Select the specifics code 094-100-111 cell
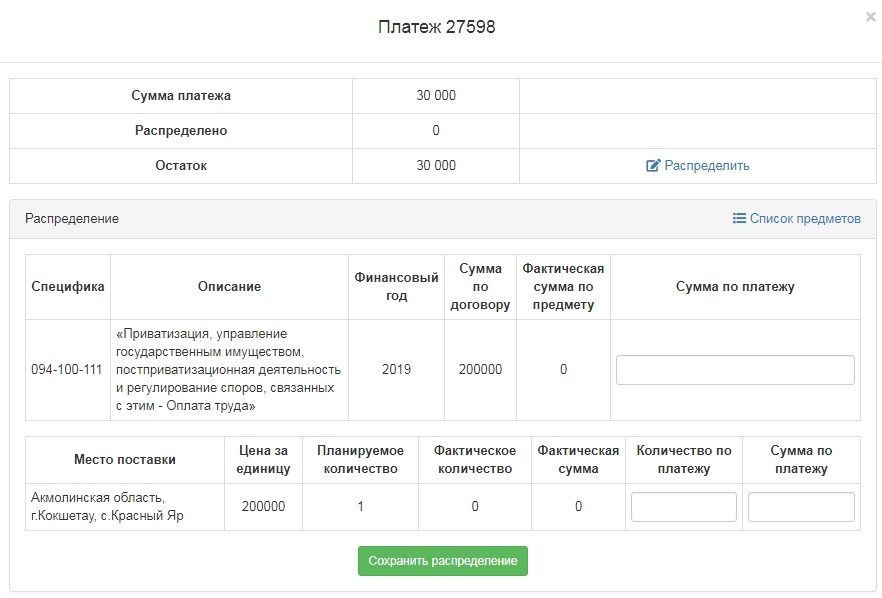Screen dimensions: 882x598 click(x=67, y=370)
